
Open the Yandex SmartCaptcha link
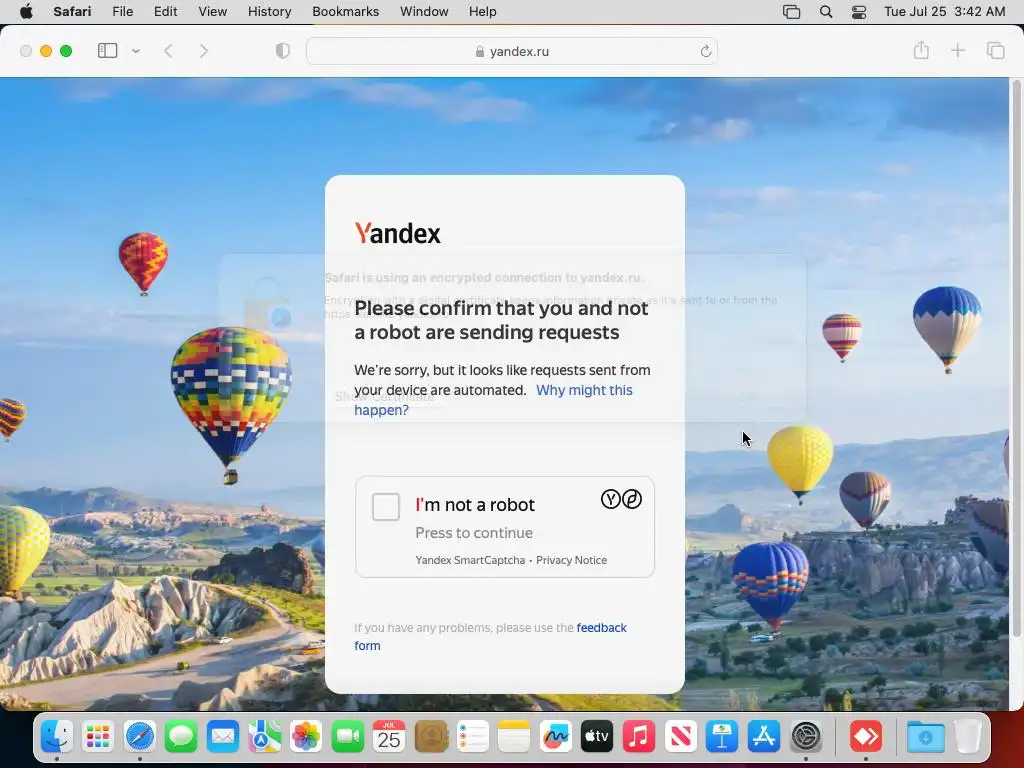coord(470,560)
